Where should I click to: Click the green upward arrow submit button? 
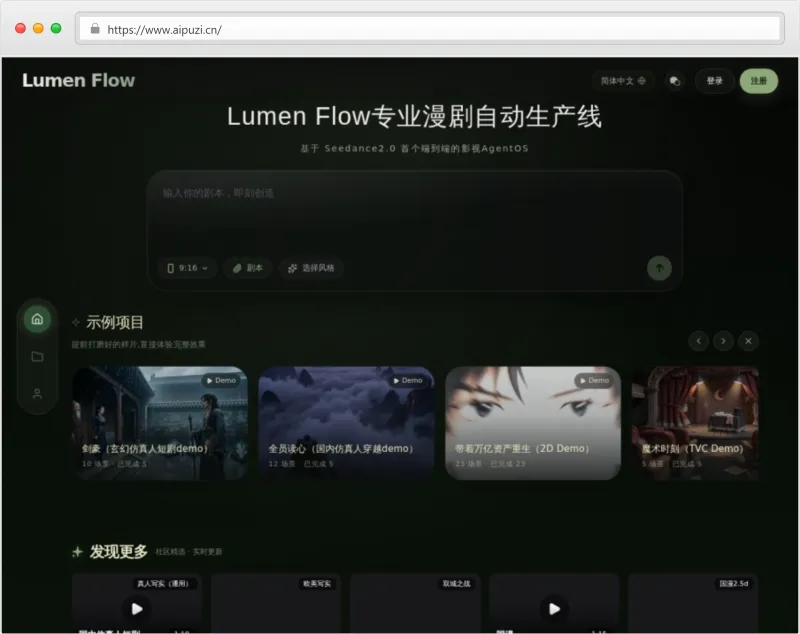659,268
